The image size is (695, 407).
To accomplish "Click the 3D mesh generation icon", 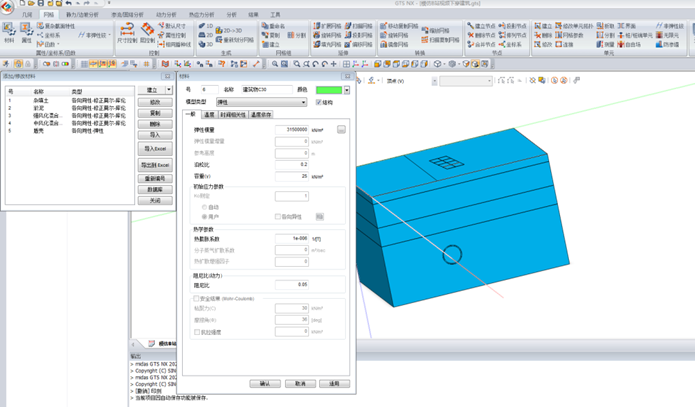I will click(206, 44).
